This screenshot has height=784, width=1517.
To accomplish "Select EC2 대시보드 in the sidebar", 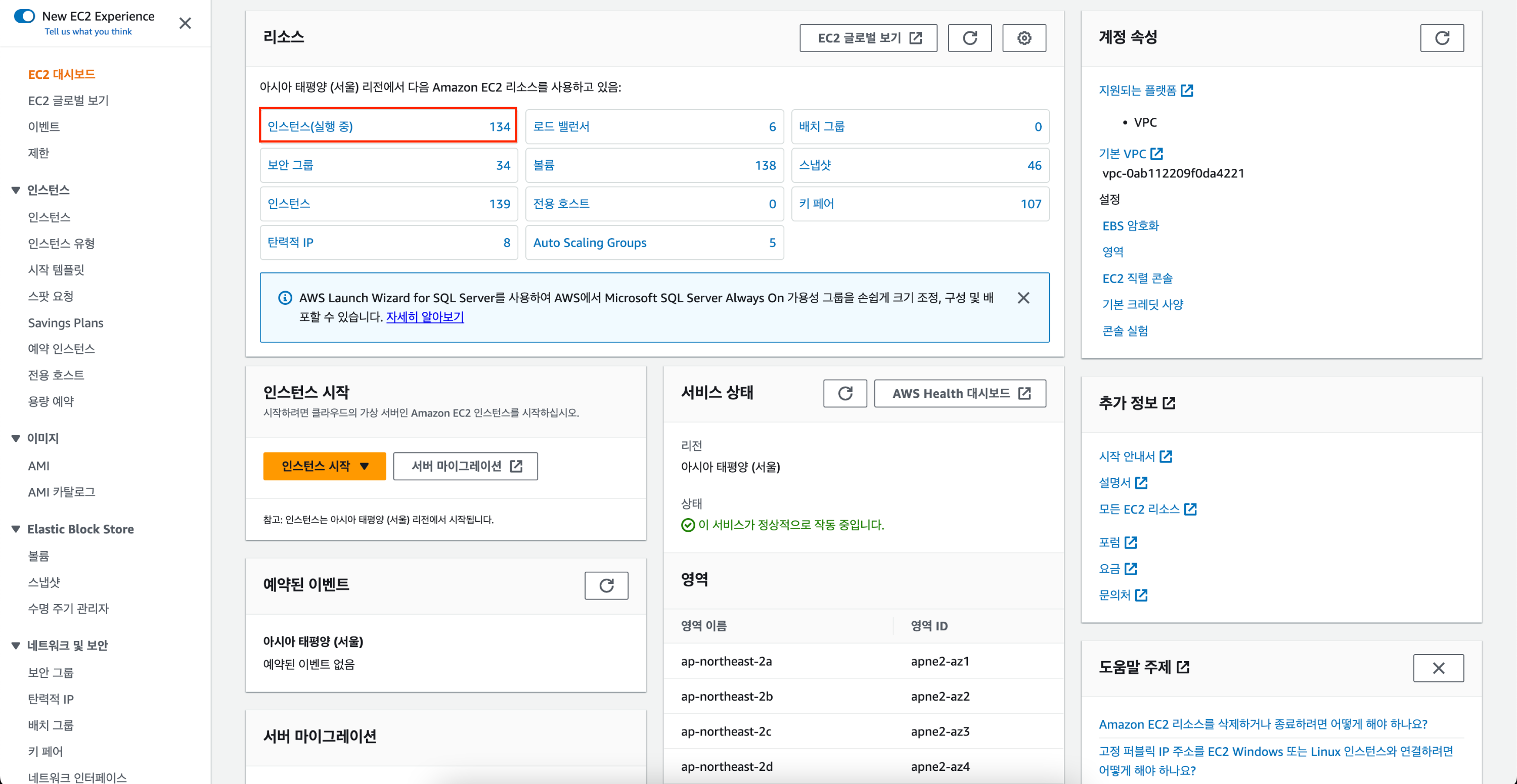I will 61,74.
